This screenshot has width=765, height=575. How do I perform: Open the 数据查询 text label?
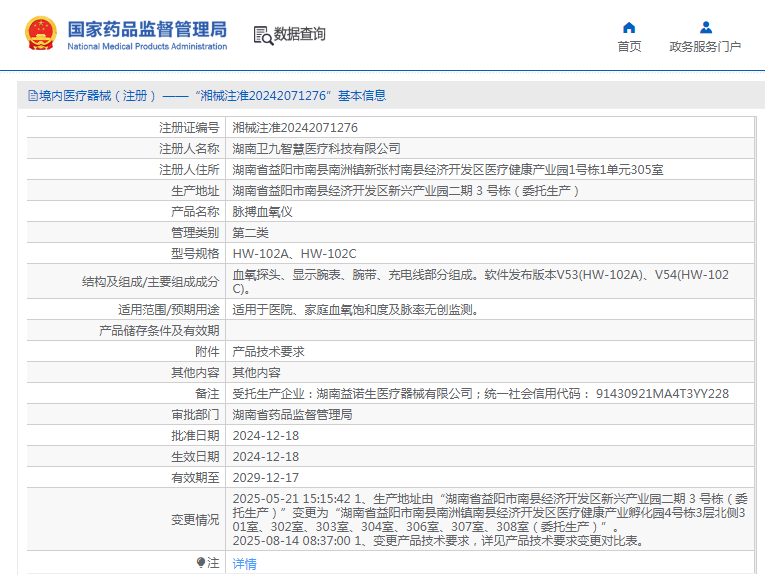point(300,35)
